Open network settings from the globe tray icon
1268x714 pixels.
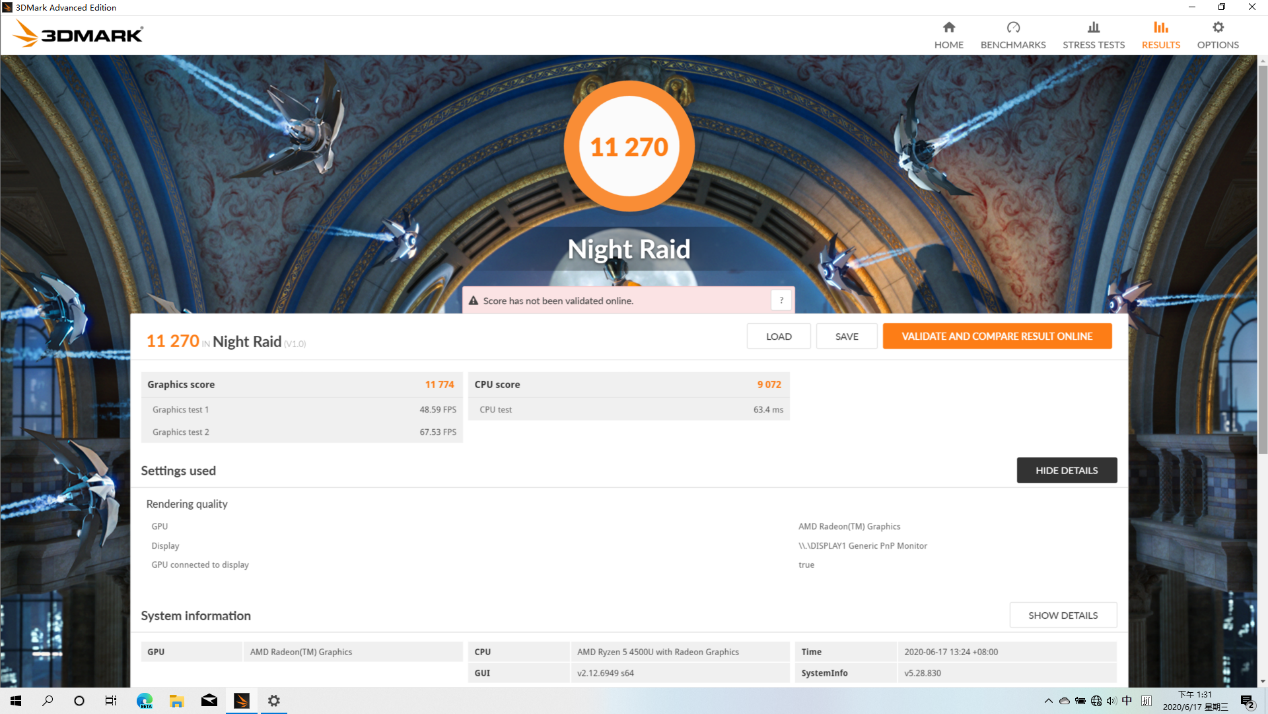(1096, 701)
